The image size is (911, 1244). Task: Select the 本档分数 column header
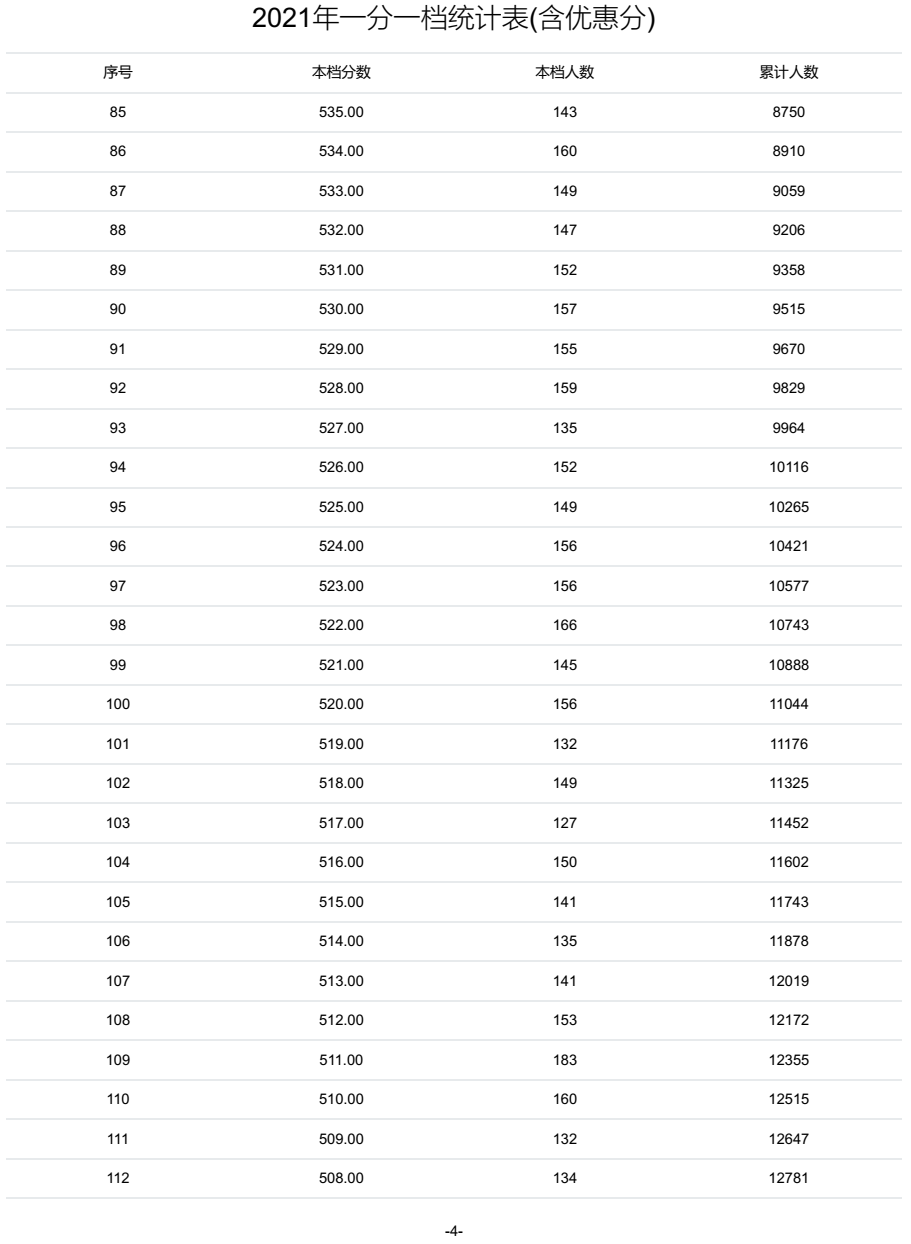[x=341, y=72]
